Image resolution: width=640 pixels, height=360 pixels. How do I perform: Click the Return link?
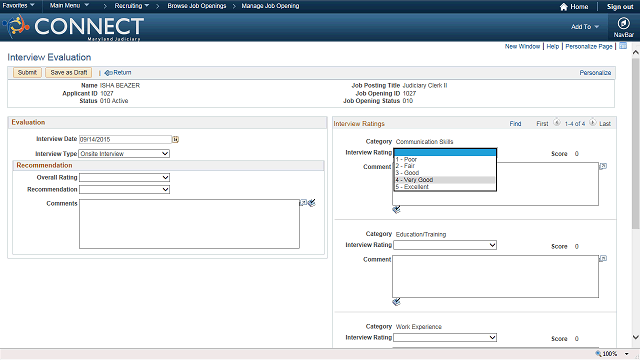click(x=118, y=73)
